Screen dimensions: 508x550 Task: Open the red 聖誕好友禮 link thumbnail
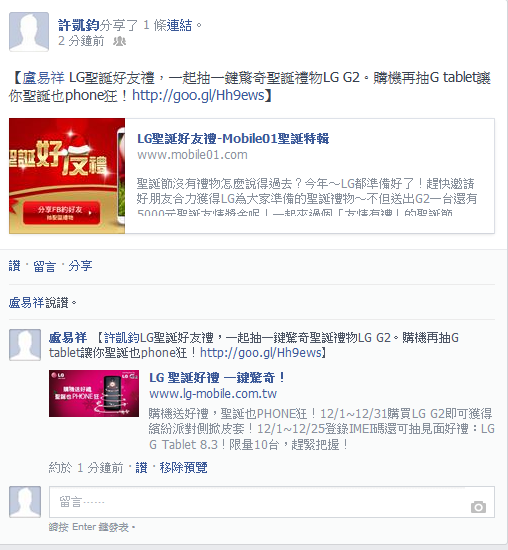click(x=67, y=176)
